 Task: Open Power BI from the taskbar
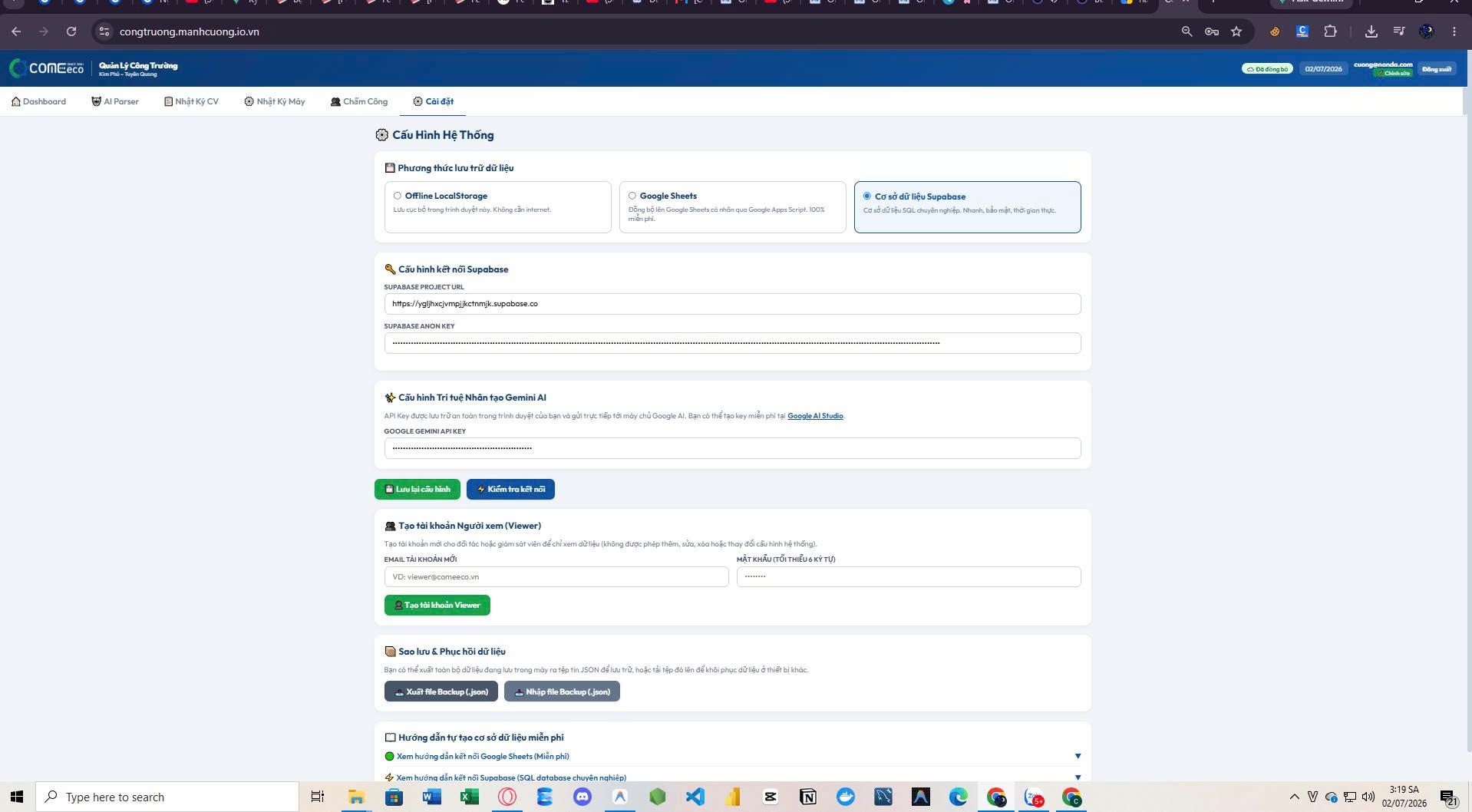pos(732,797)
